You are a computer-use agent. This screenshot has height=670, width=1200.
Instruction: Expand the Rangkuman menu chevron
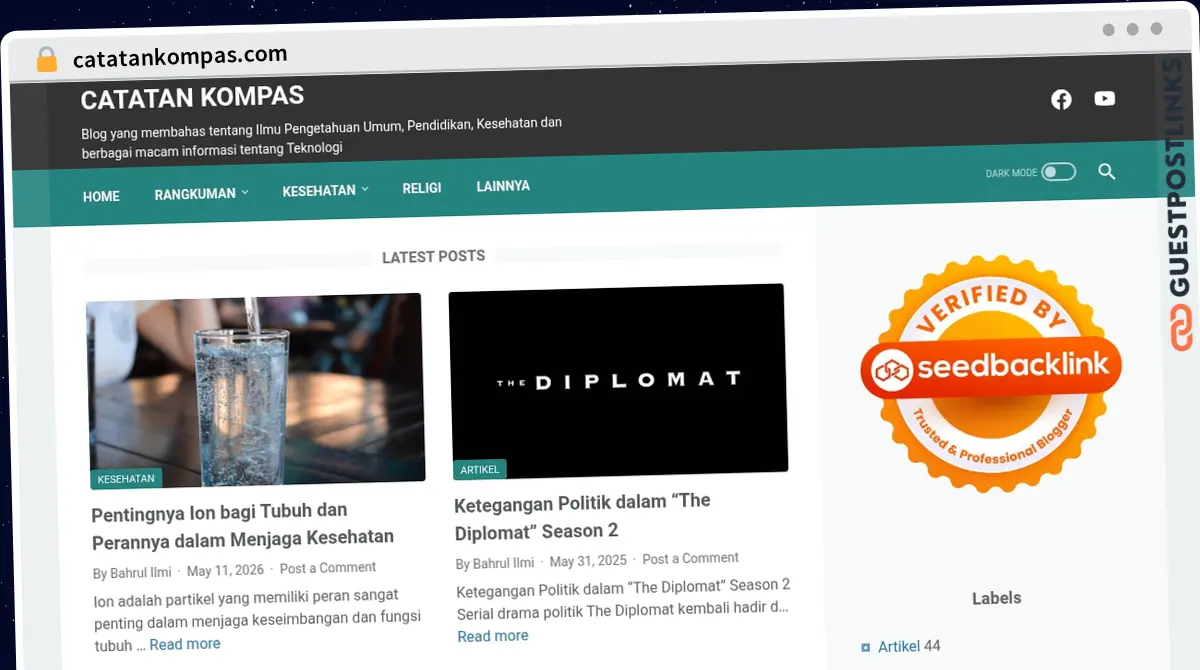pyautogui.click(x=245, y=192)
